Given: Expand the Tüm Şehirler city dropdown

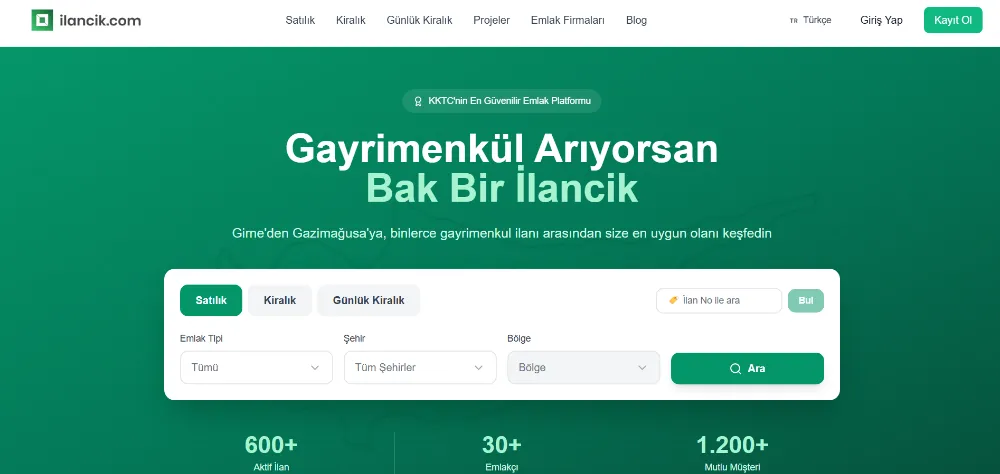Looking at the screenshot, I should (x=419, y=367).
